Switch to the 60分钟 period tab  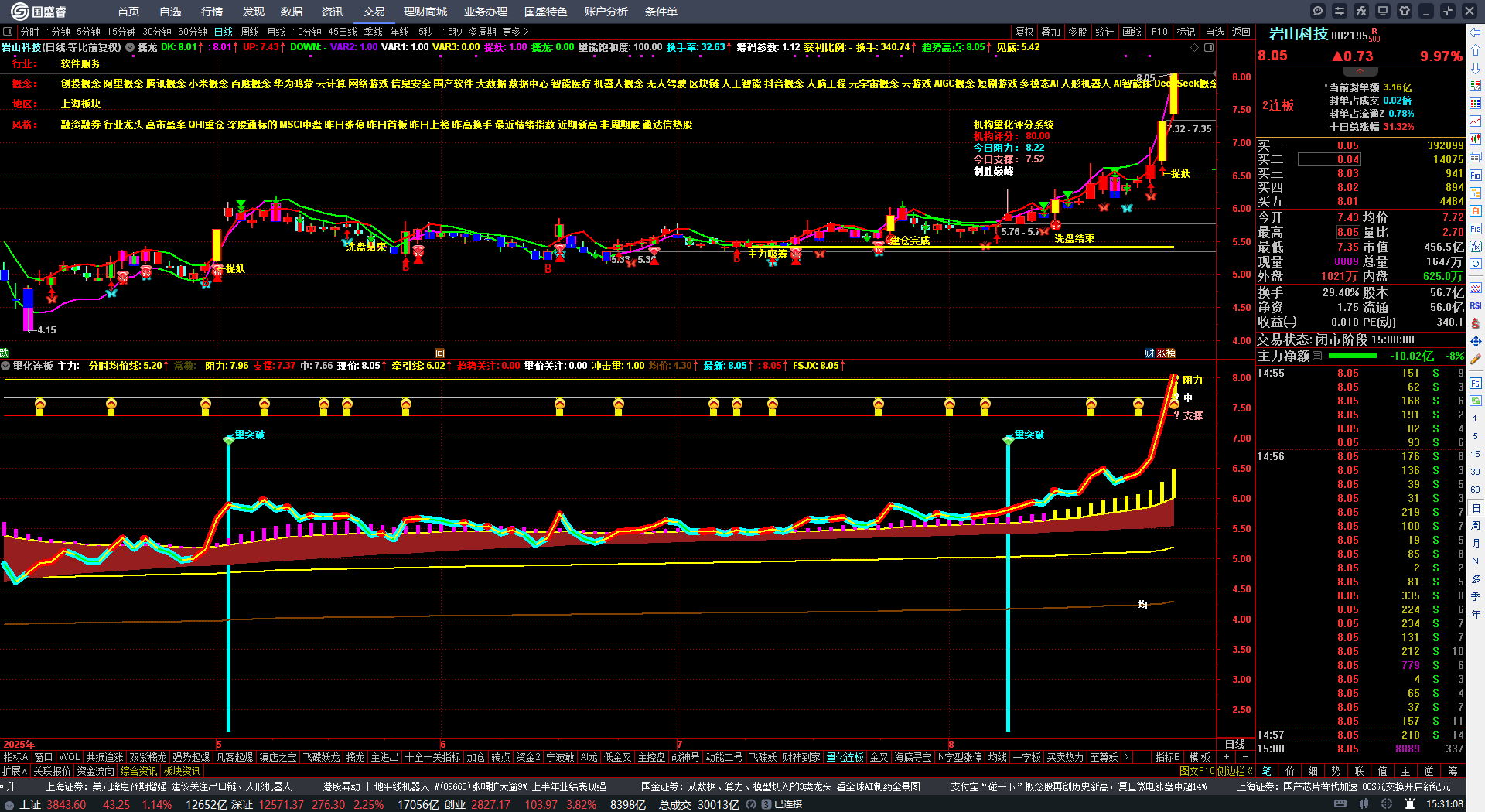point(193,32)
